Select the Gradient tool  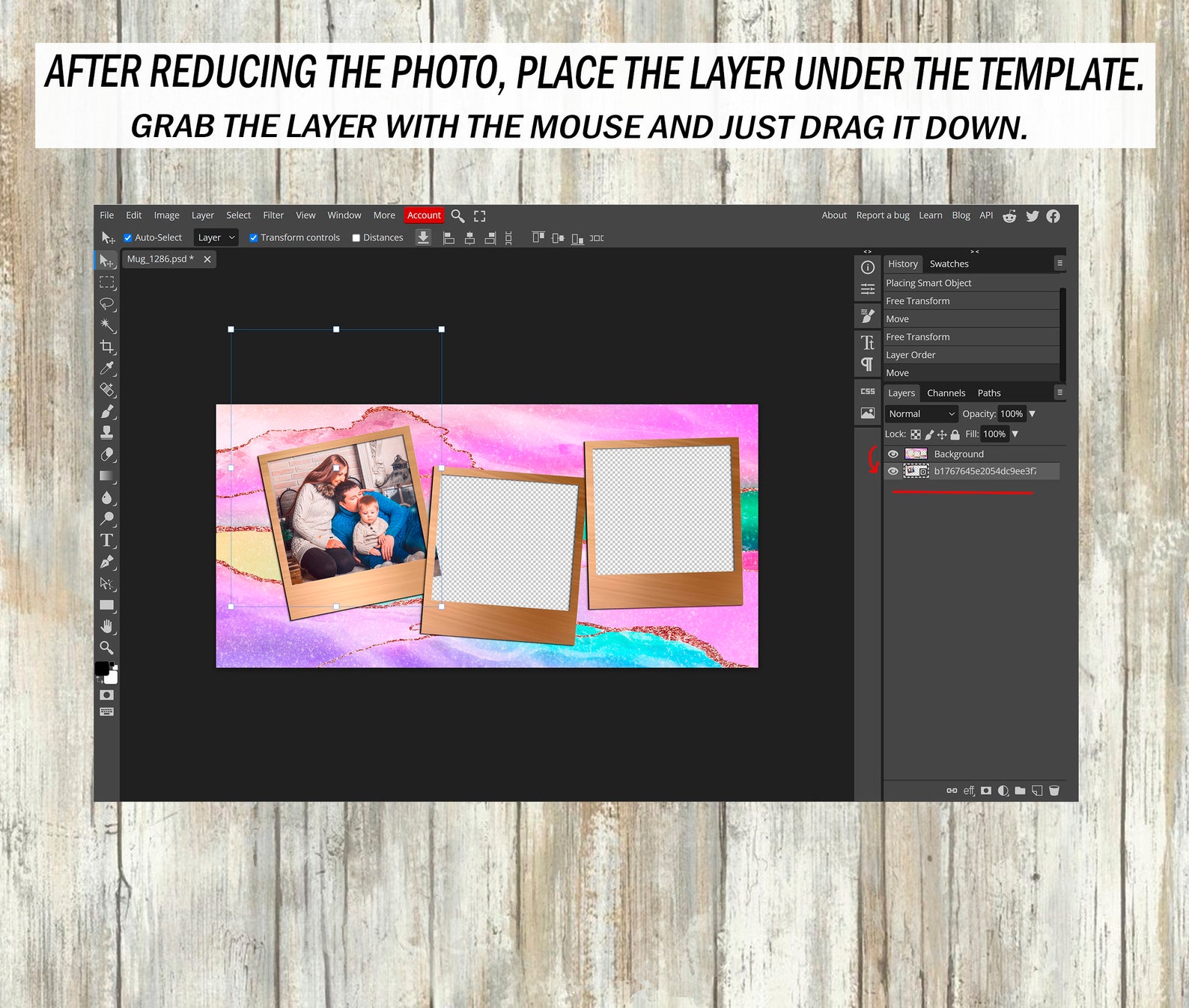coord(107,476)
